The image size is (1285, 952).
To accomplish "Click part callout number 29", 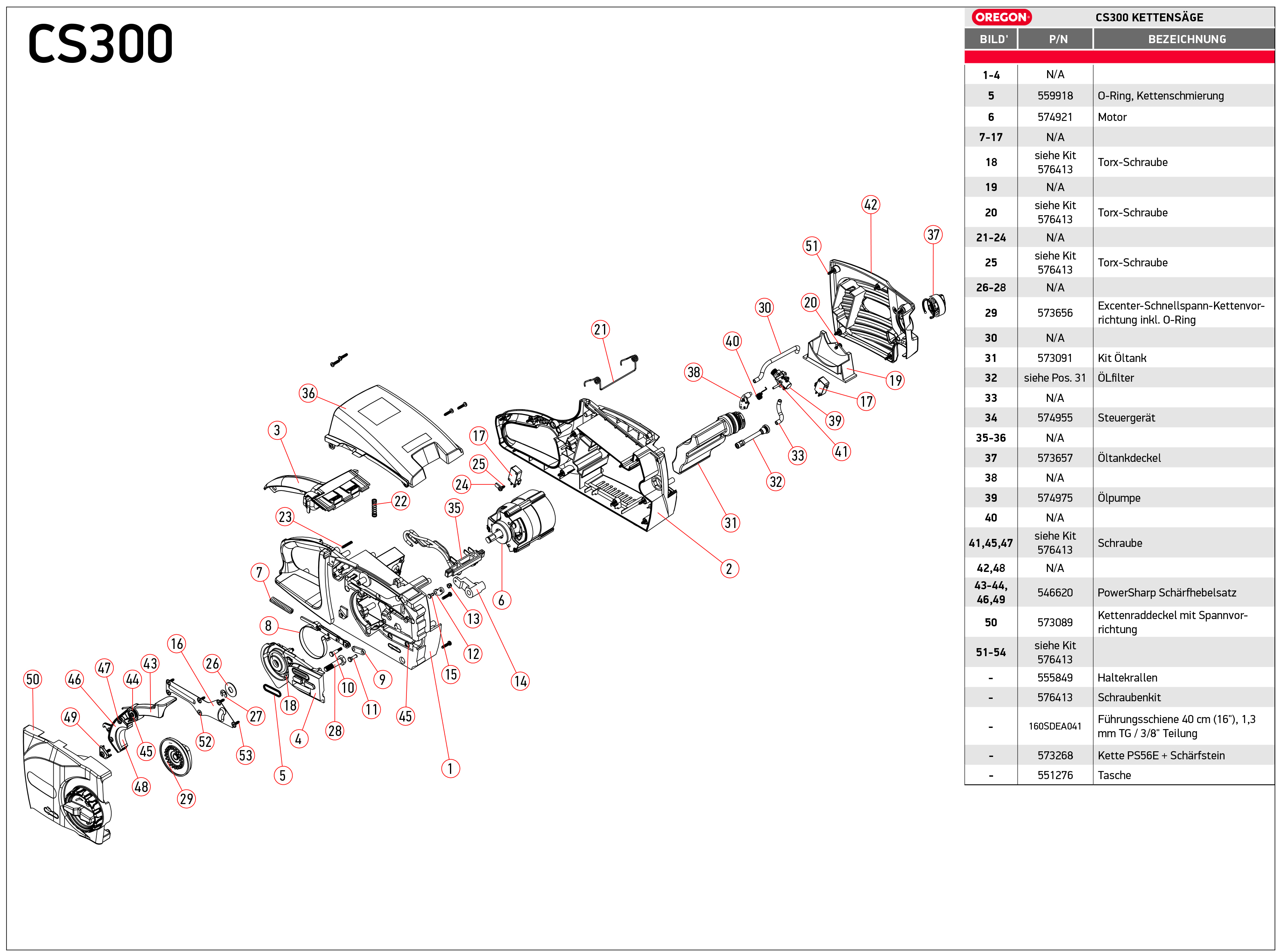I will pos(186,799).
